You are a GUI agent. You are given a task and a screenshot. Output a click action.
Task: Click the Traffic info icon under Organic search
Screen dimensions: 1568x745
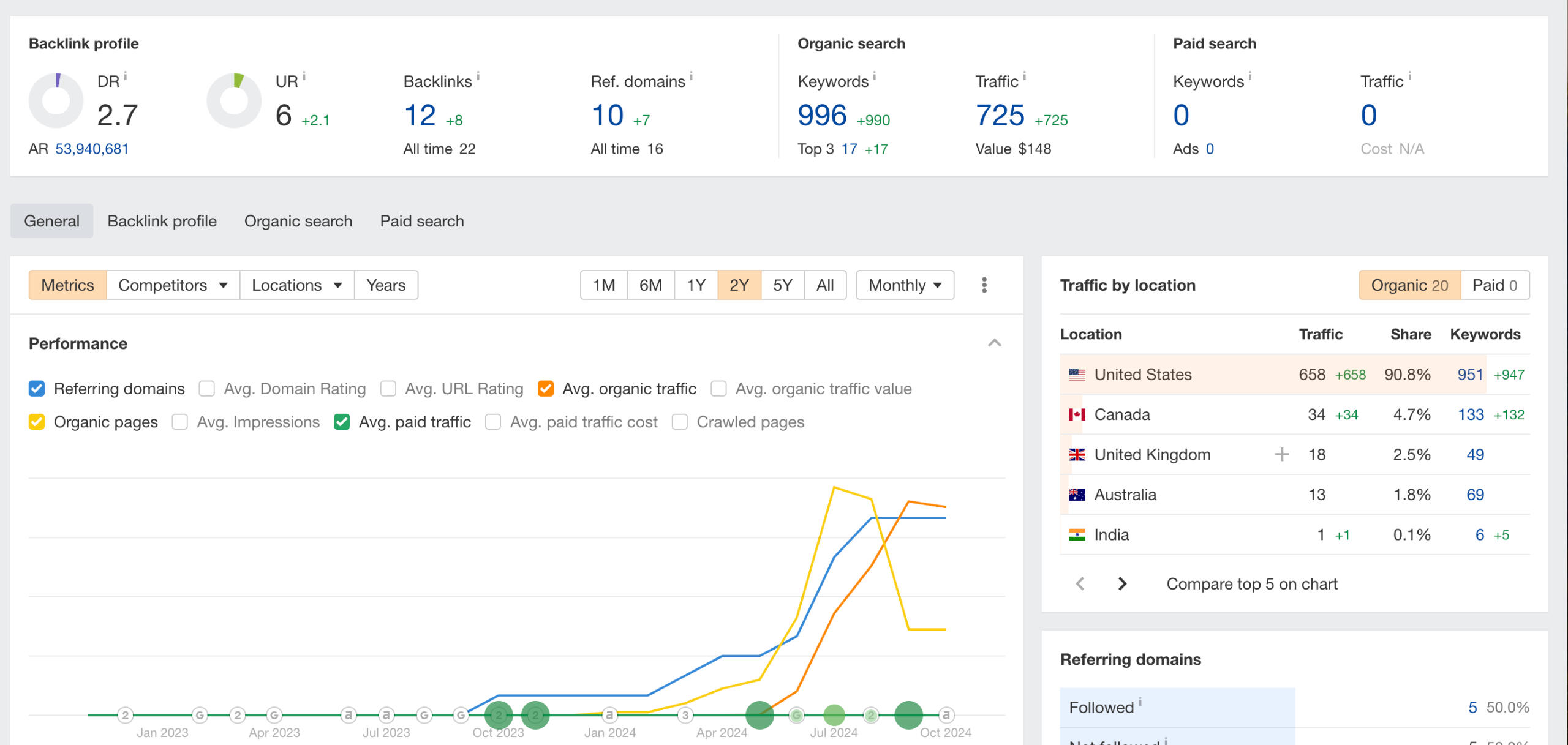pos(1025,75)
